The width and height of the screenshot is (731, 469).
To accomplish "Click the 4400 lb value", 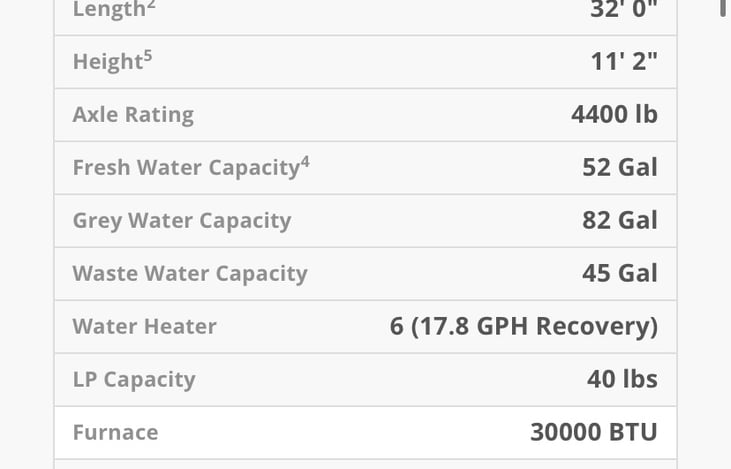I will (x=614, y=114).
